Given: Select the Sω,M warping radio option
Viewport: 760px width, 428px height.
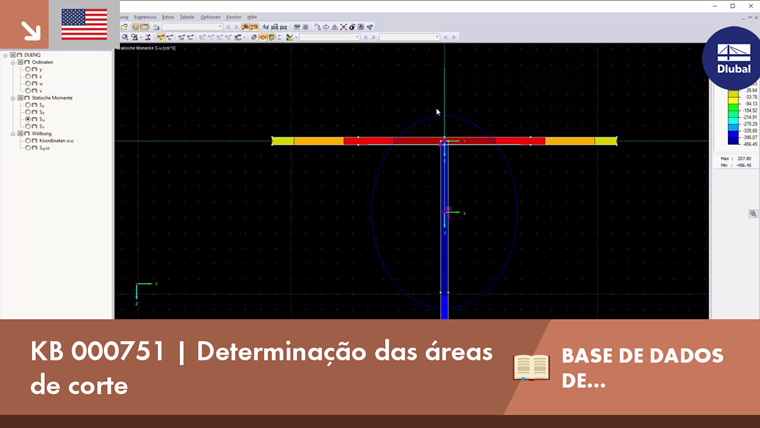Looking at the screenshot, I should 28,148.
